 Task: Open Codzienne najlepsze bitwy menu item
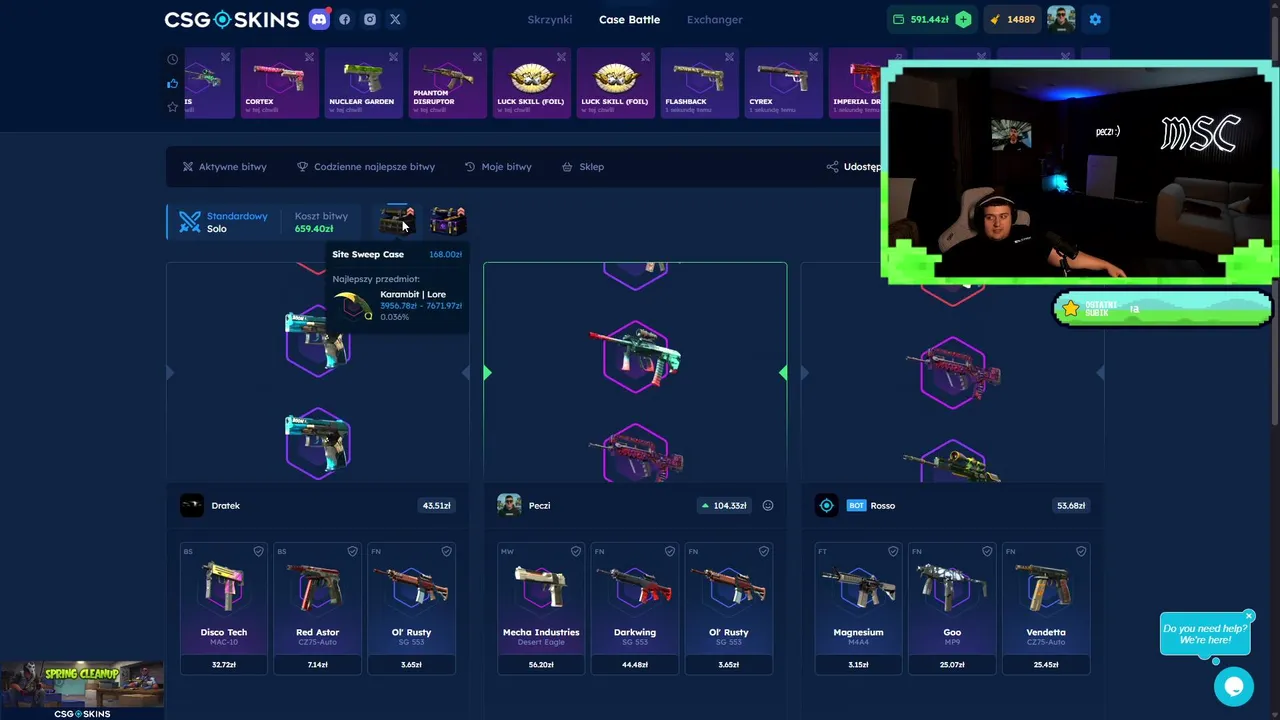pyautogui.click(x=366, y=167)
